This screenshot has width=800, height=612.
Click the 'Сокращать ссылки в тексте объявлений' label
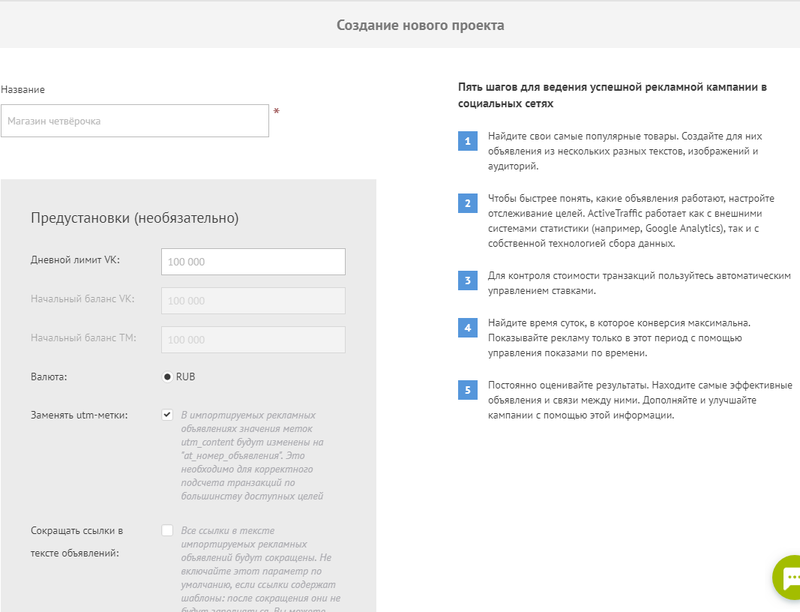(x=76, y=541)
